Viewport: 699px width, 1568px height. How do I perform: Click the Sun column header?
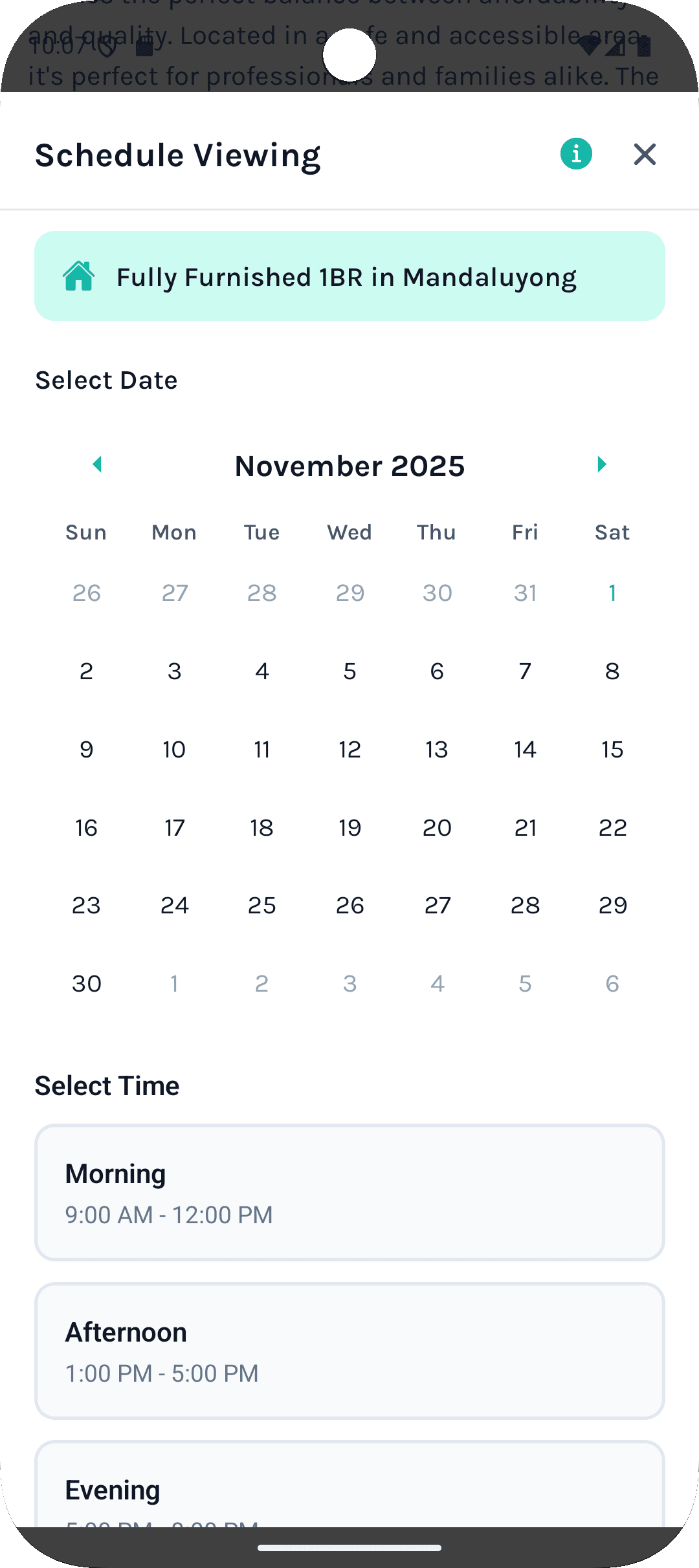pyautogui.click(x=85, y=532)
